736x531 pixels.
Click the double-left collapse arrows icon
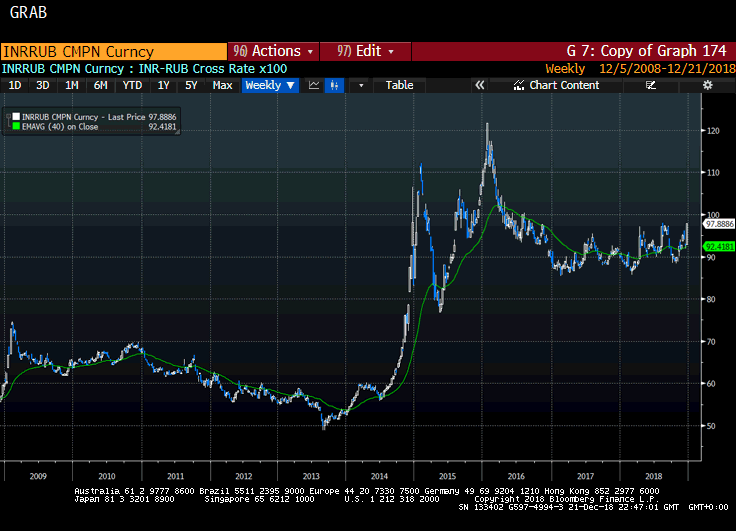(479, 86)
